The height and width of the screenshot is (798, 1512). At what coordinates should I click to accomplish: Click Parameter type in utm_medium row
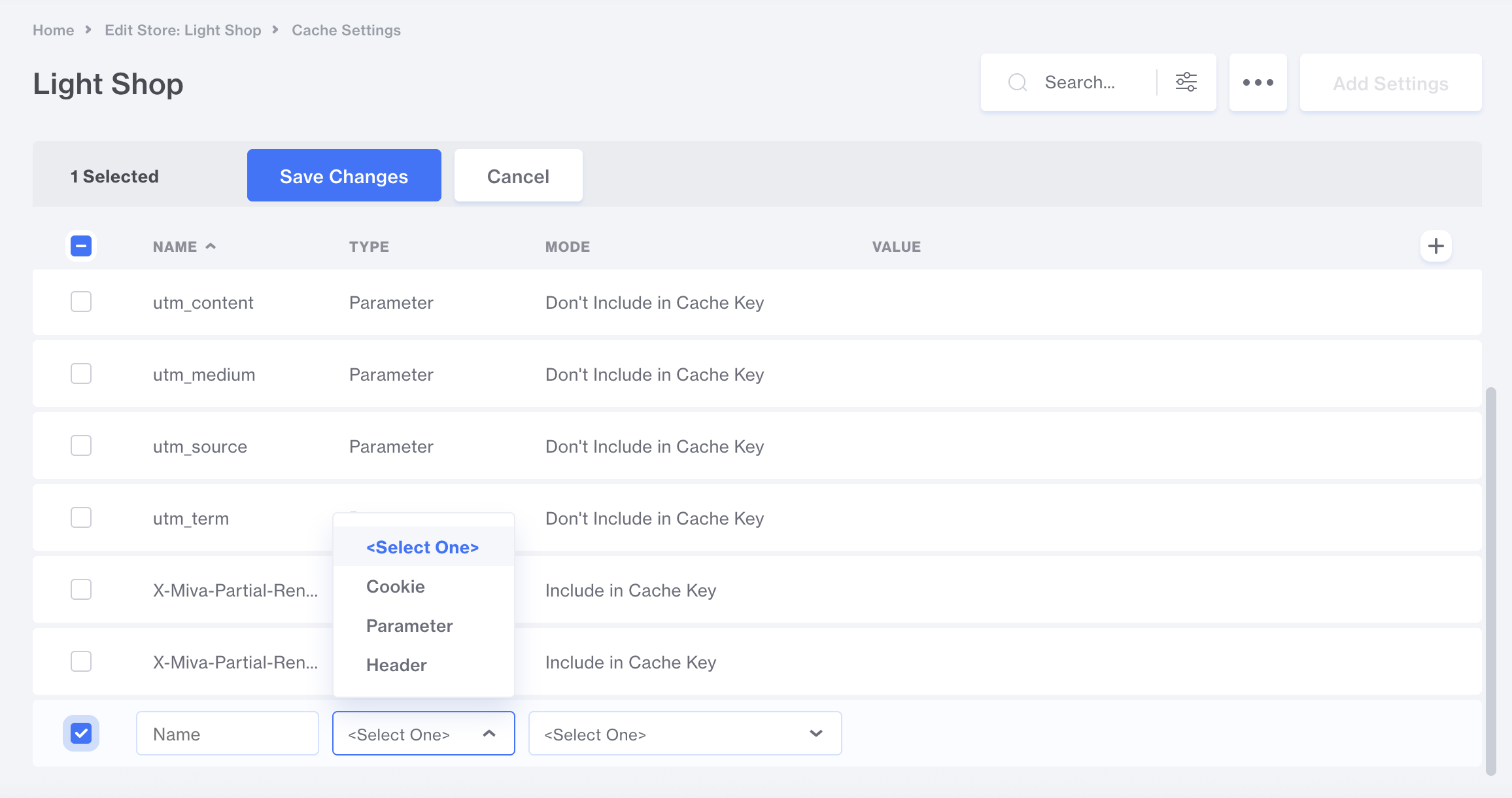coord(391,374)
